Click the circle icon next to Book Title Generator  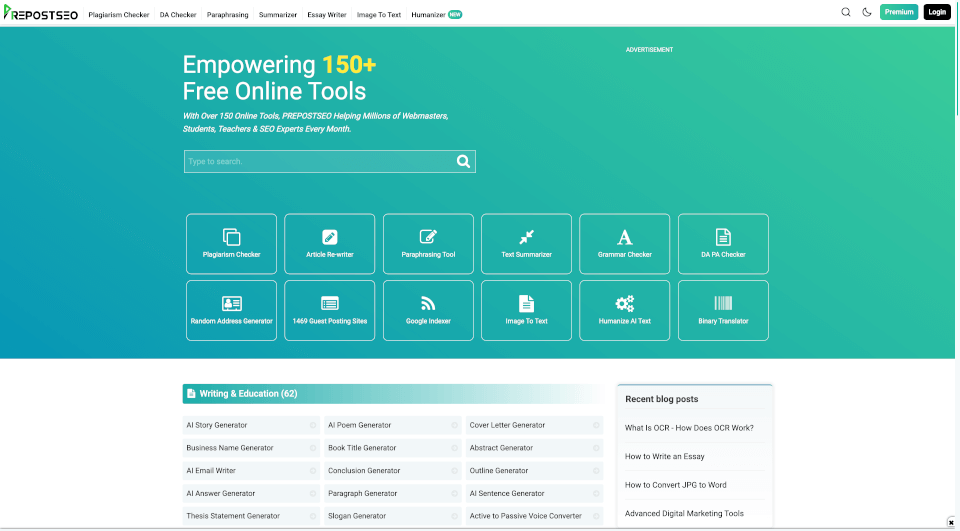454,448
